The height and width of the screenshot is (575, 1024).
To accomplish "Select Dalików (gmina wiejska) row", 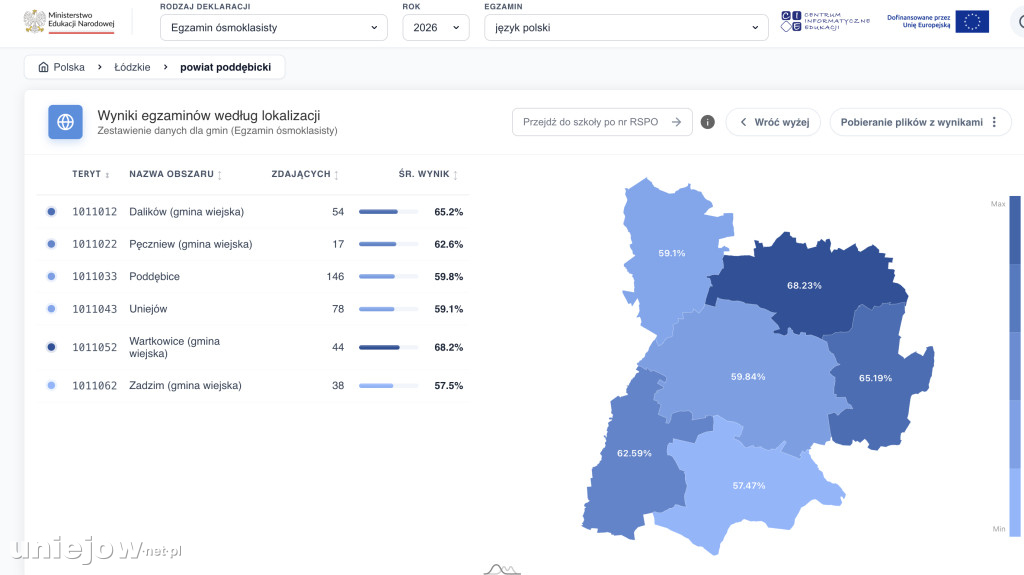I will [x=253, y=212].
